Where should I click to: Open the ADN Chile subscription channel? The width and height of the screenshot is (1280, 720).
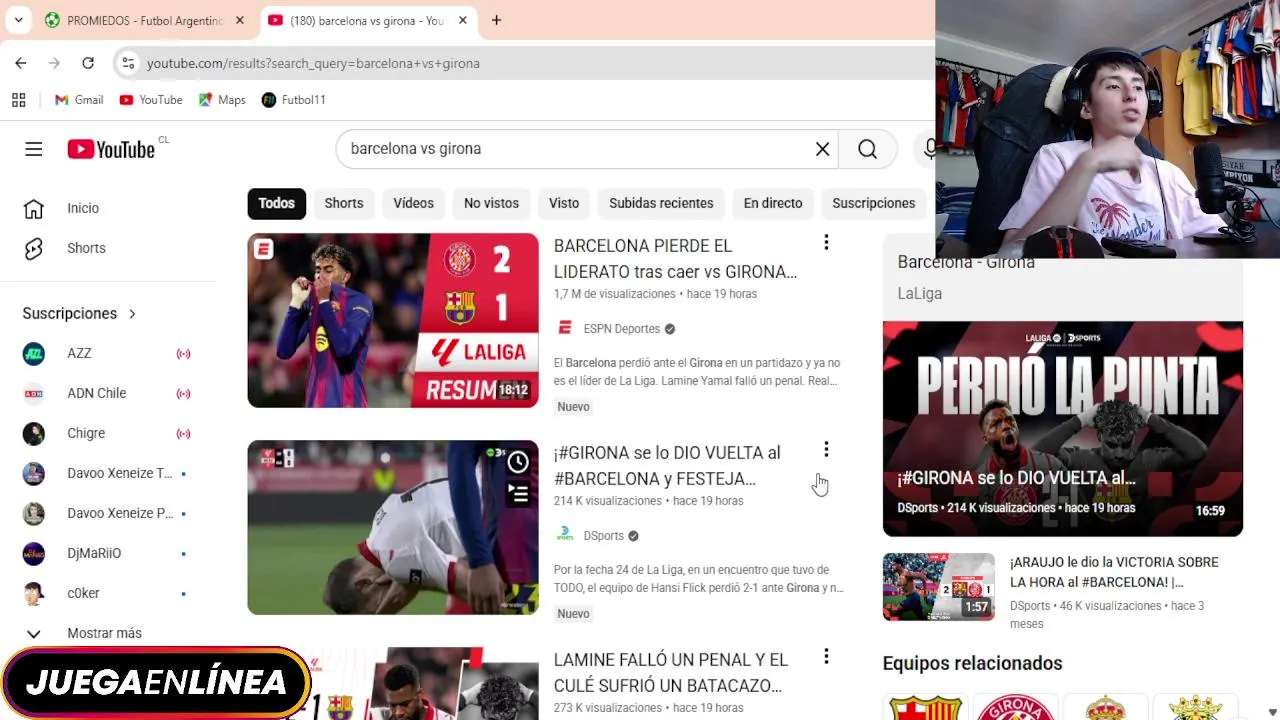(106, 393)
